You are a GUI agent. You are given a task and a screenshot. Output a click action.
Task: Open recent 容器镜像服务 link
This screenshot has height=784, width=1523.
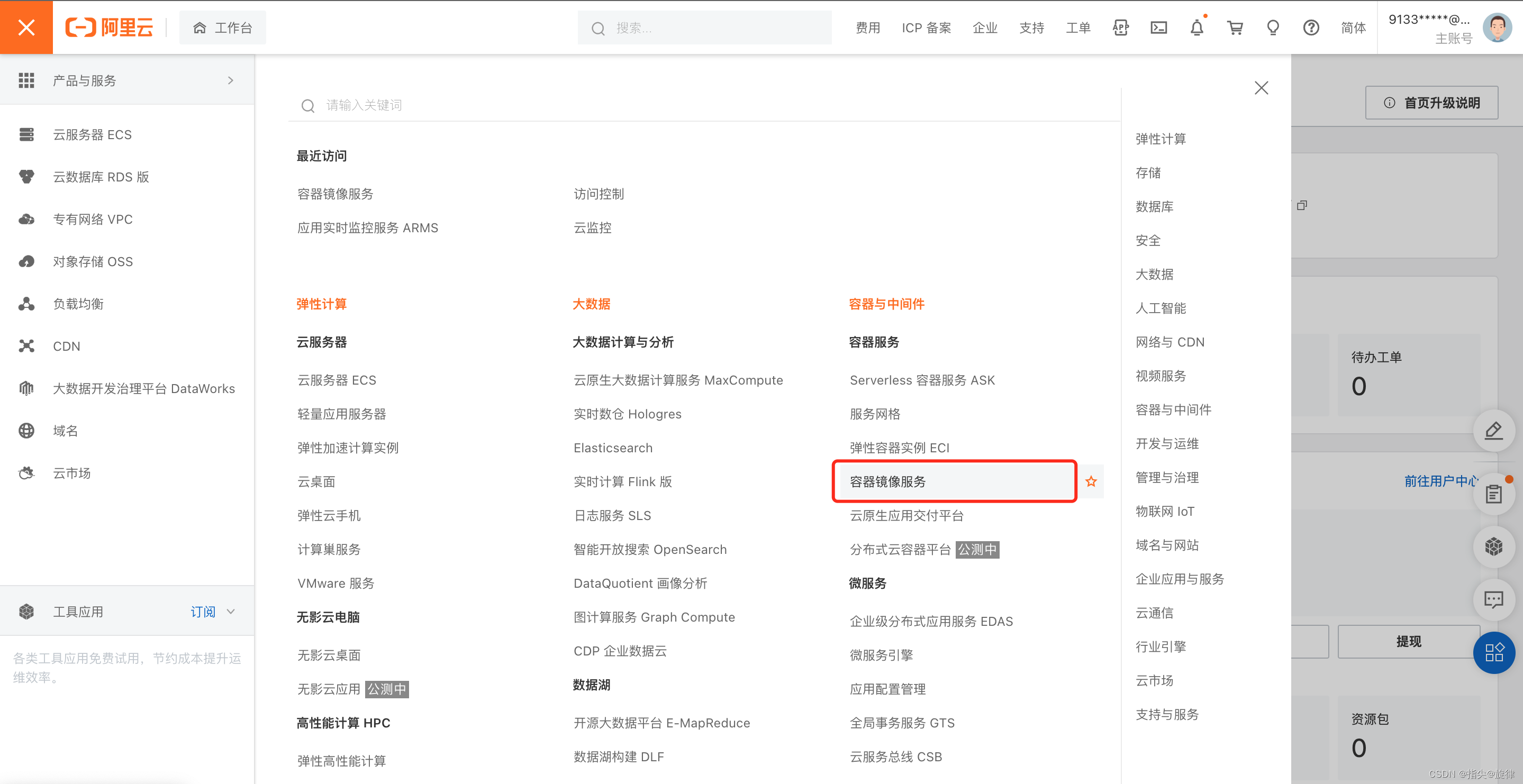335,194
